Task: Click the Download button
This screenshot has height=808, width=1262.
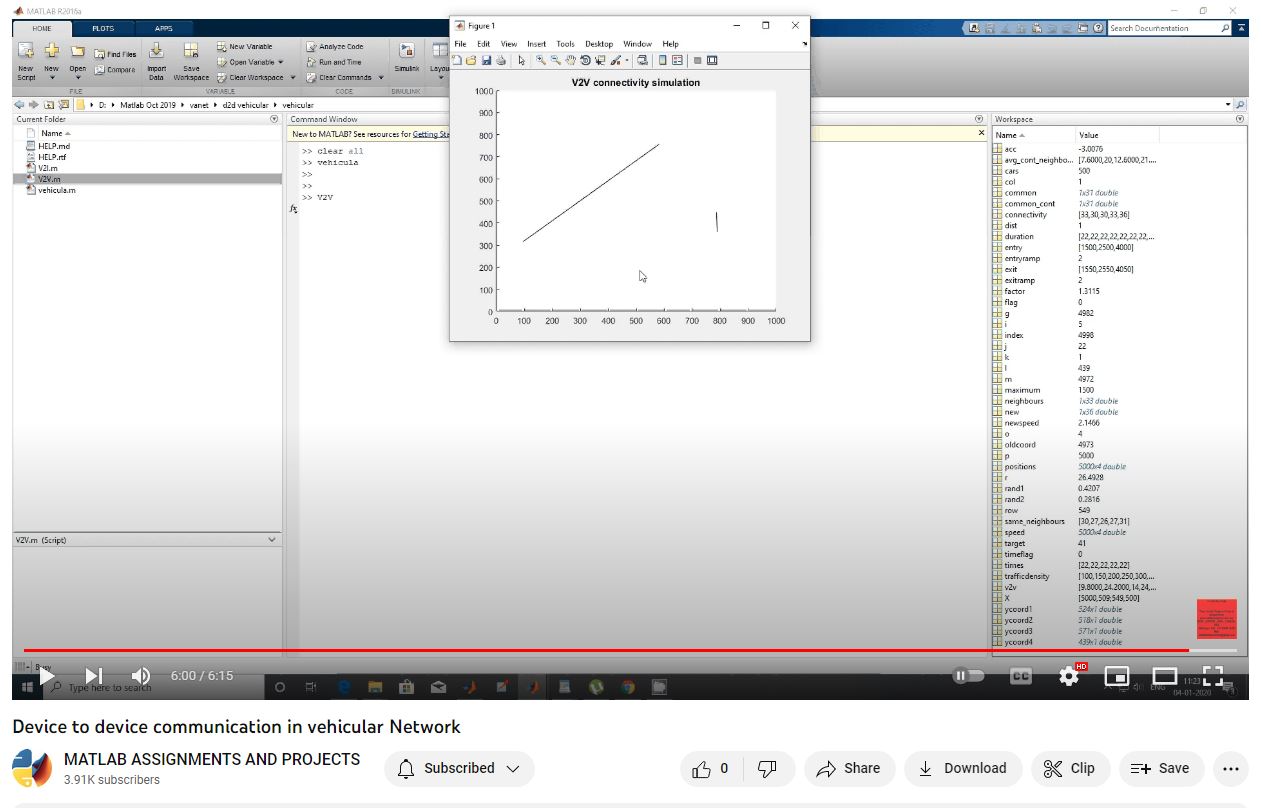Action: coord(962,769)
